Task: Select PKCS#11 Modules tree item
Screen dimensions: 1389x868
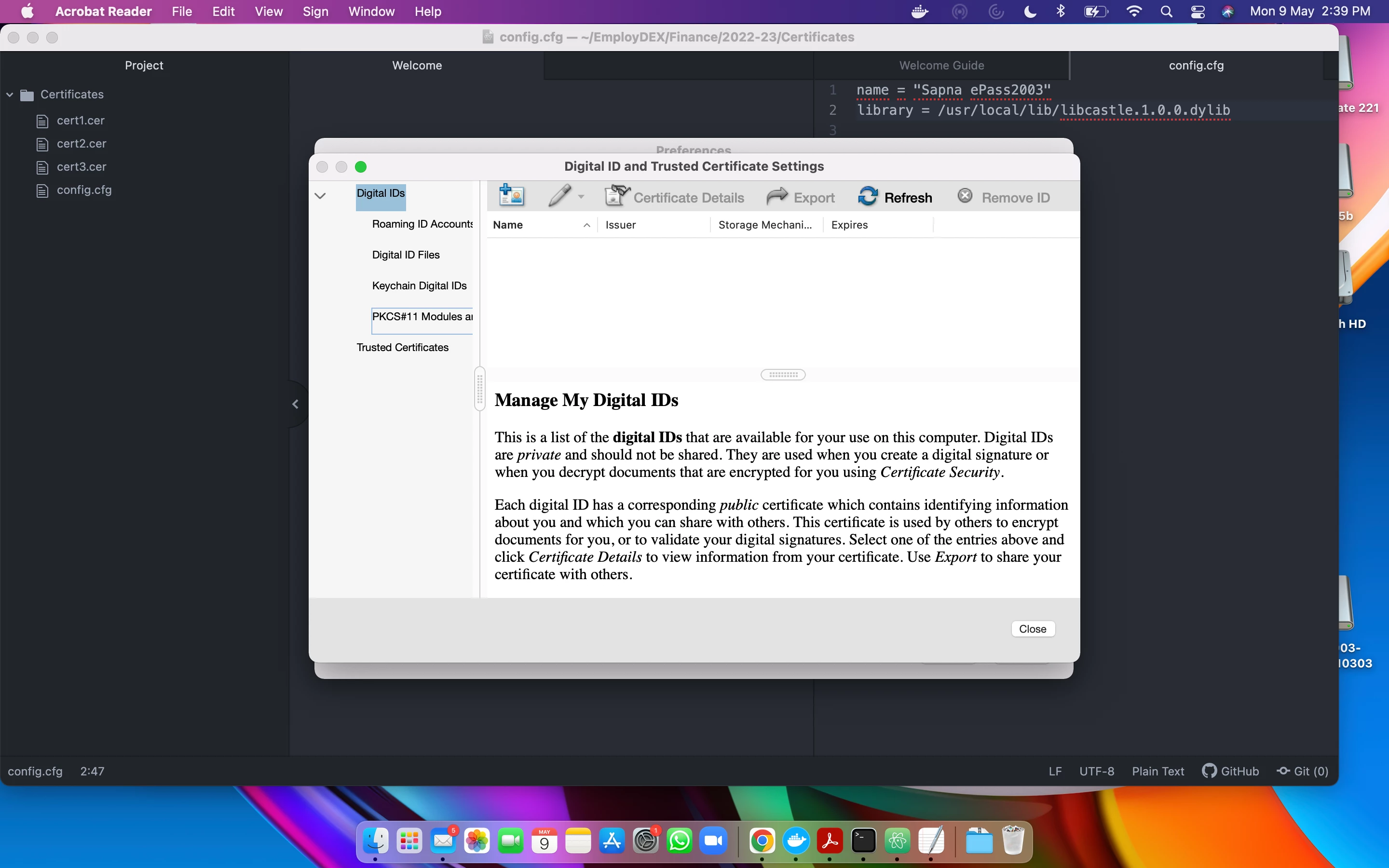Action: (x=422, y=317)
